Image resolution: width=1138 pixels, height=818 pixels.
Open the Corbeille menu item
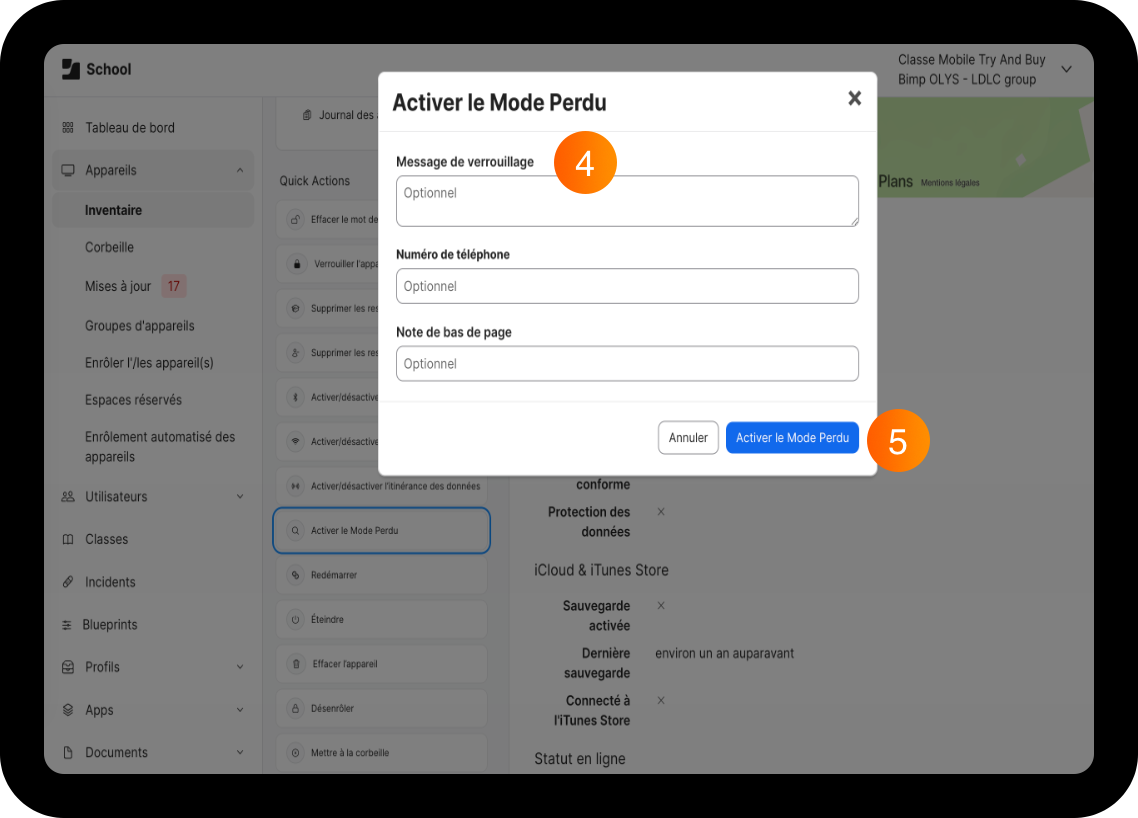[x=109, y=248]
